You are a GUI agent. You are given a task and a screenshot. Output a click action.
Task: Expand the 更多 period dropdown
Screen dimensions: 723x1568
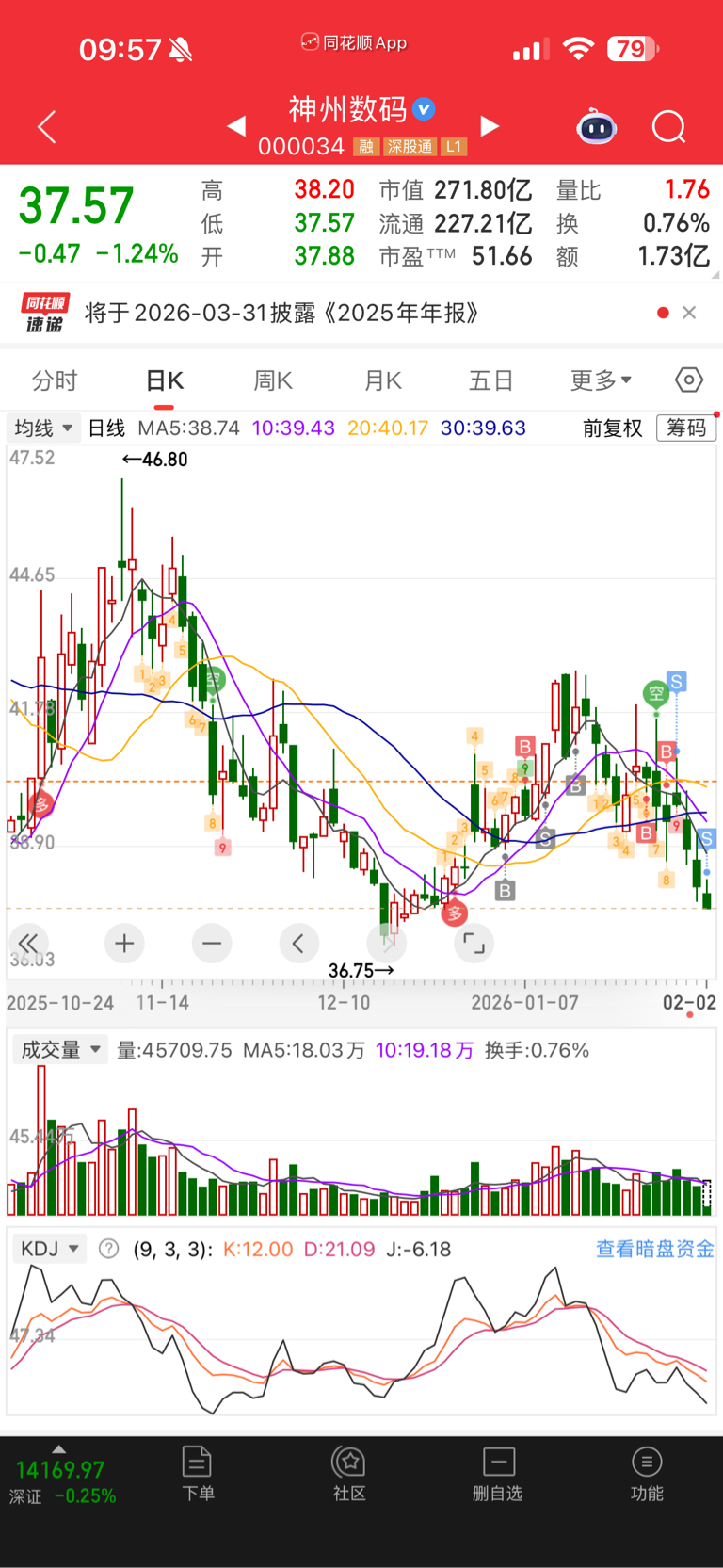click(601, 380)
